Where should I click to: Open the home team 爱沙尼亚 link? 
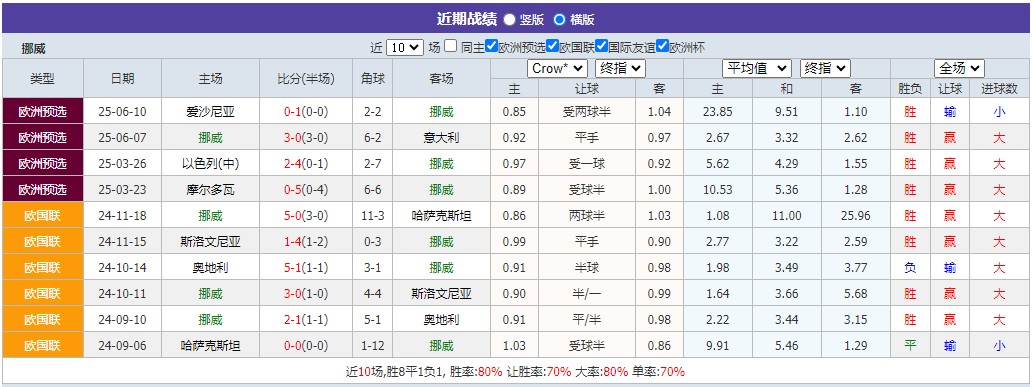211,112
